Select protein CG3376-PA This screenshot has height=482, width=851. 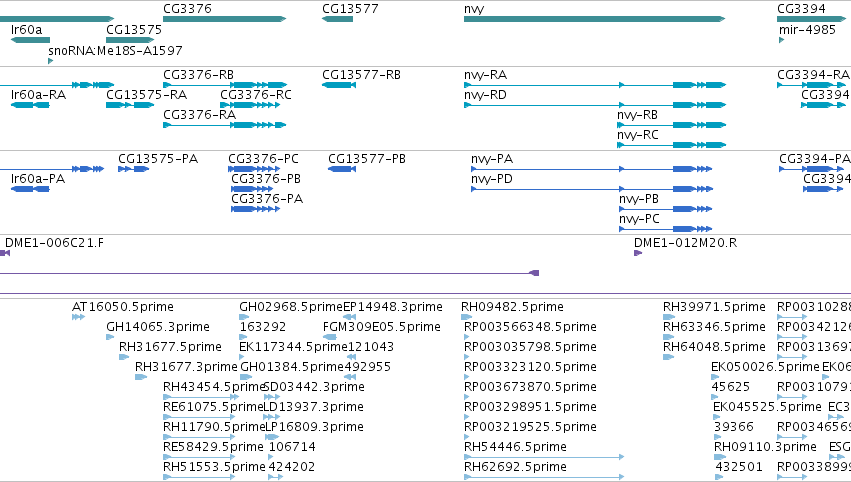[x=256, y=209]
